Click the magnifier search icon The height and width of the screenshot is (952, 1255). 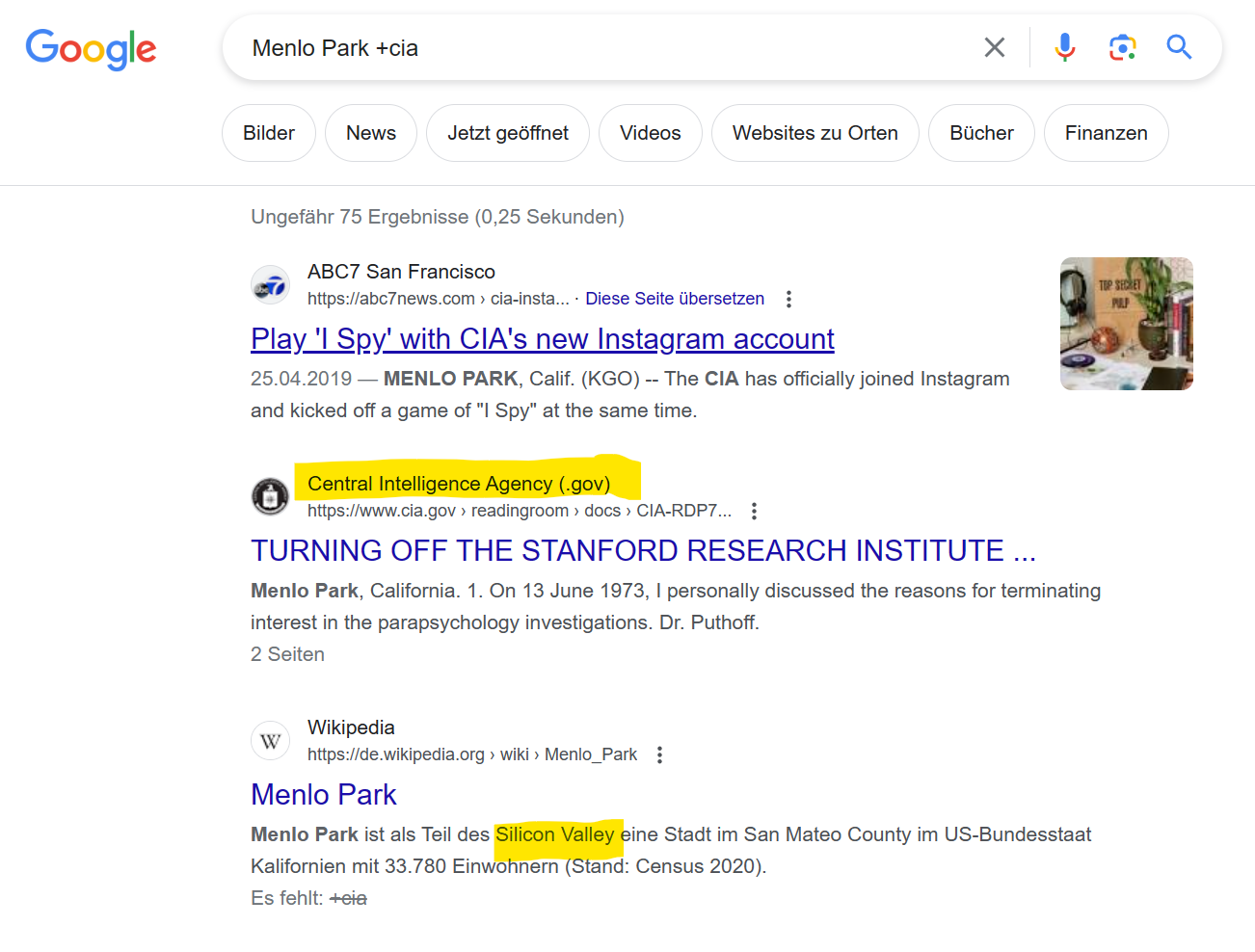tap(1179, 47)
